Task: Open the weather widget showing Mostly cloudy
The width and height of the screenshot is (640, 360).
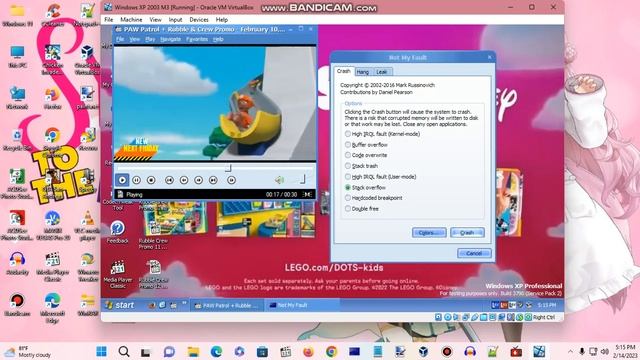Action: 28,351
